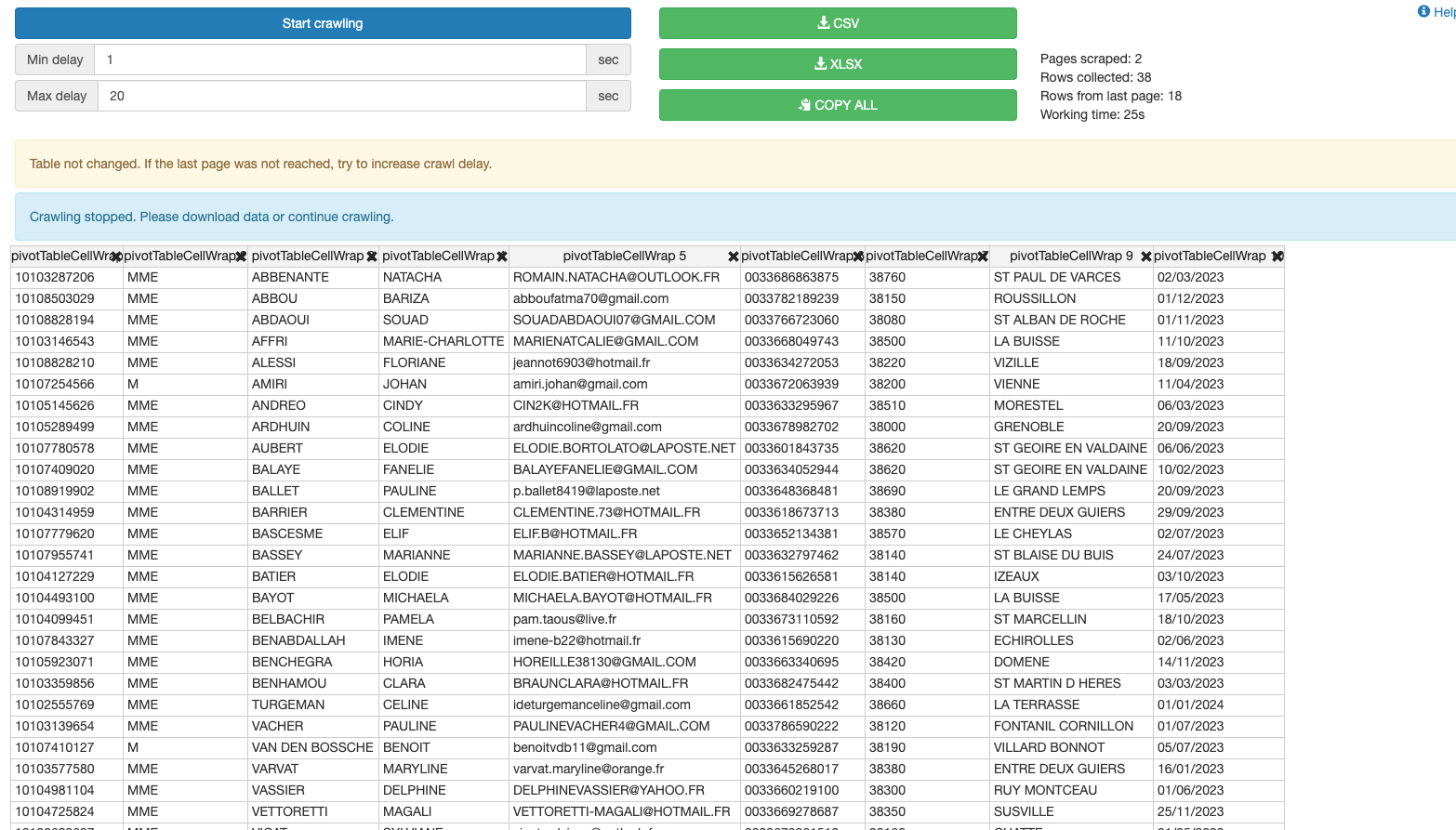Delete the pivotTableCellWrap 9 city column
The image size is (1456, 830).
1145,257
